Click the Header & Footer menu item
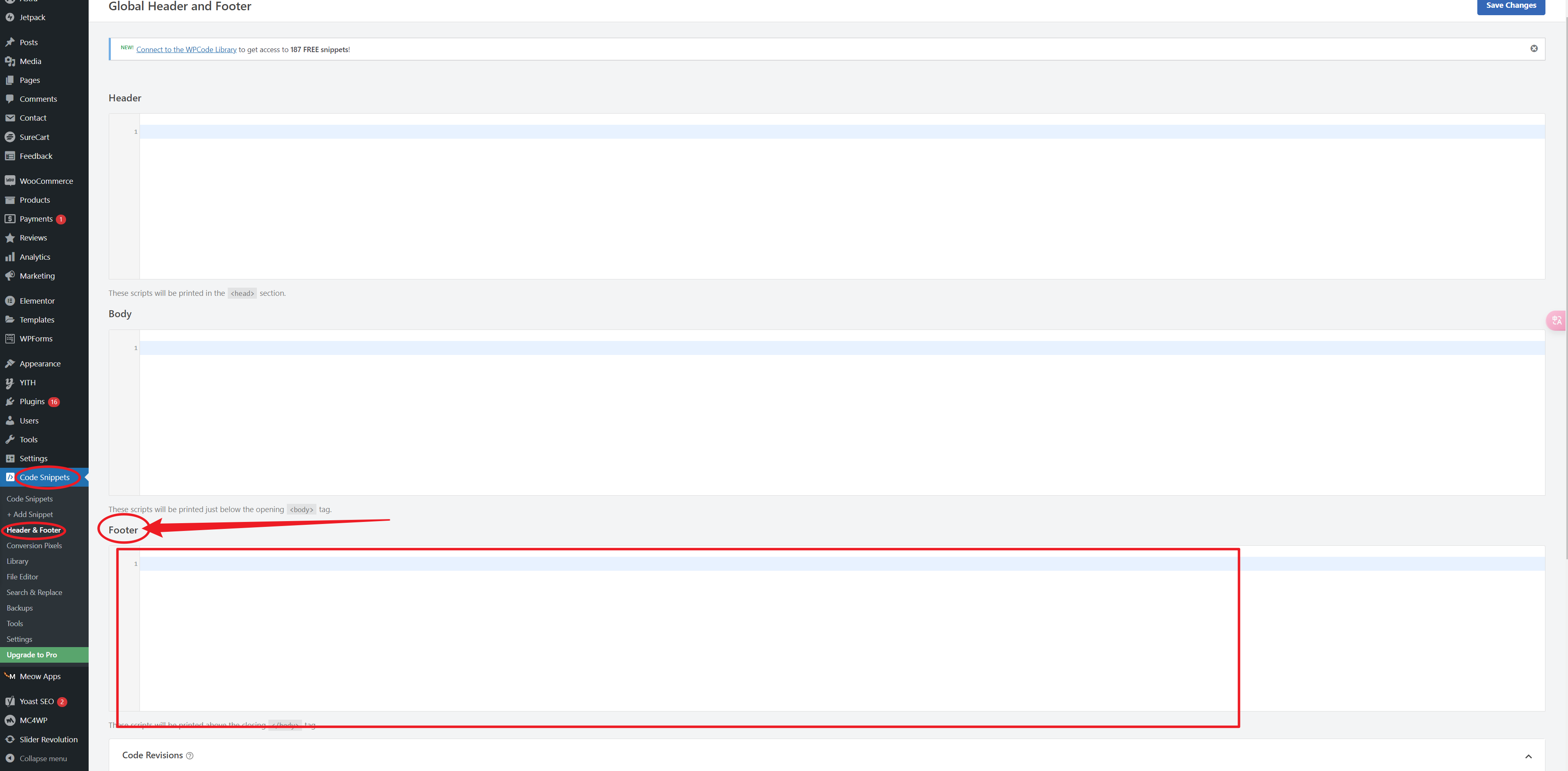Screen dimensions: 1568x771 (34, 530)
